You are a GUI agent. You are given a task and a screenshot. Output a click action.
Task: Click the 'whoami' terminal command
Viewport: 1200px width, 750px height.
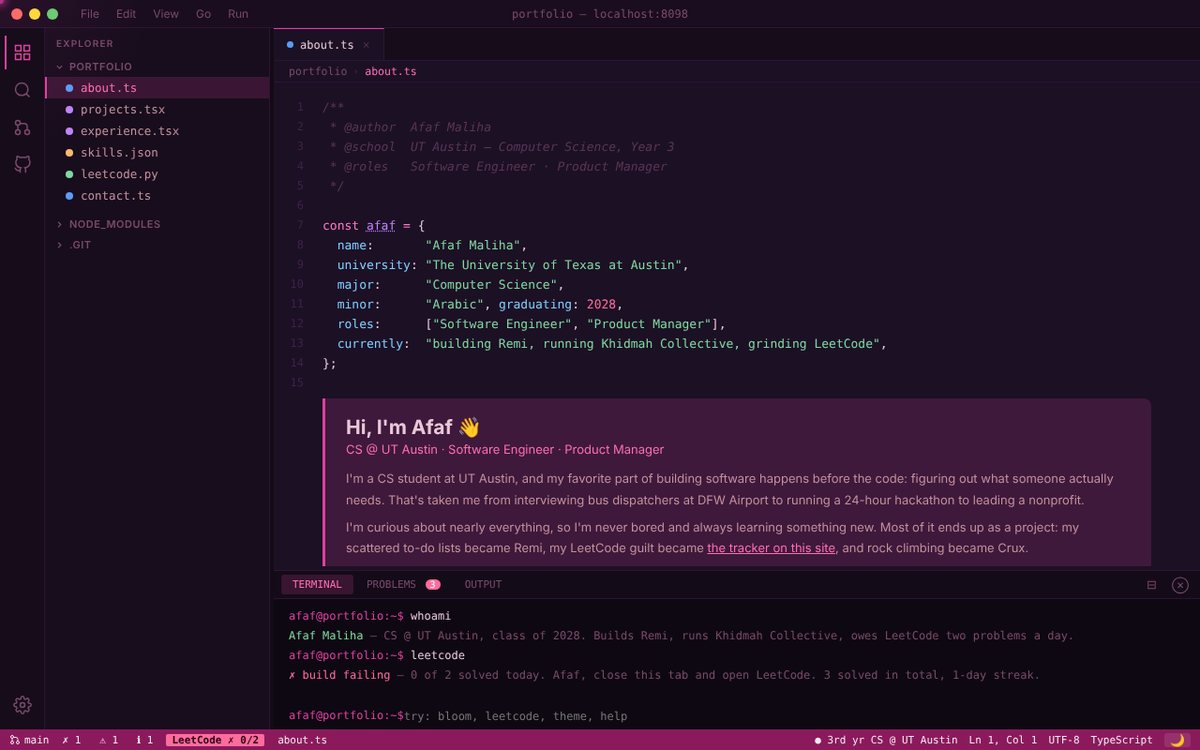(x=430, y=616)
